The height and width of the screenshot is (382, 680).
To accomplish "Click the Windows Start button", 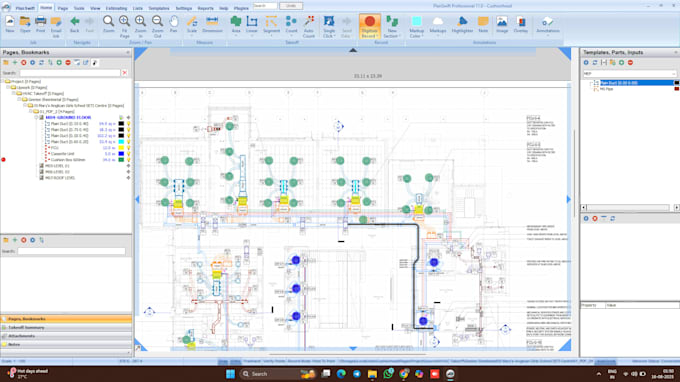I will coord(230,374).
